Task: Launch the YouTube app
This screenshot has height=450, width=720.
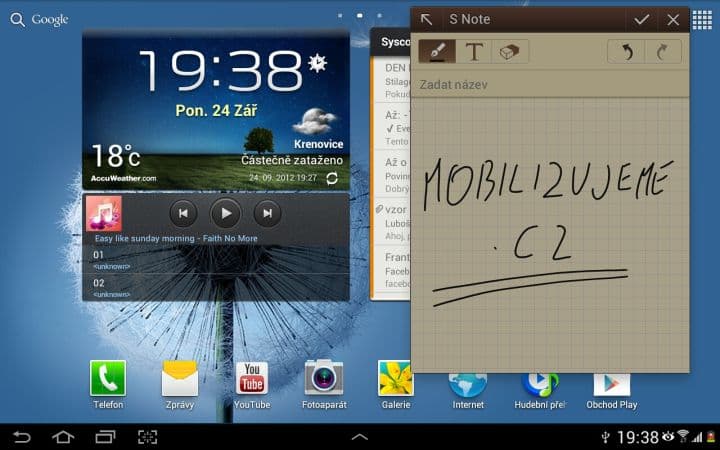Action: (252, 380)
